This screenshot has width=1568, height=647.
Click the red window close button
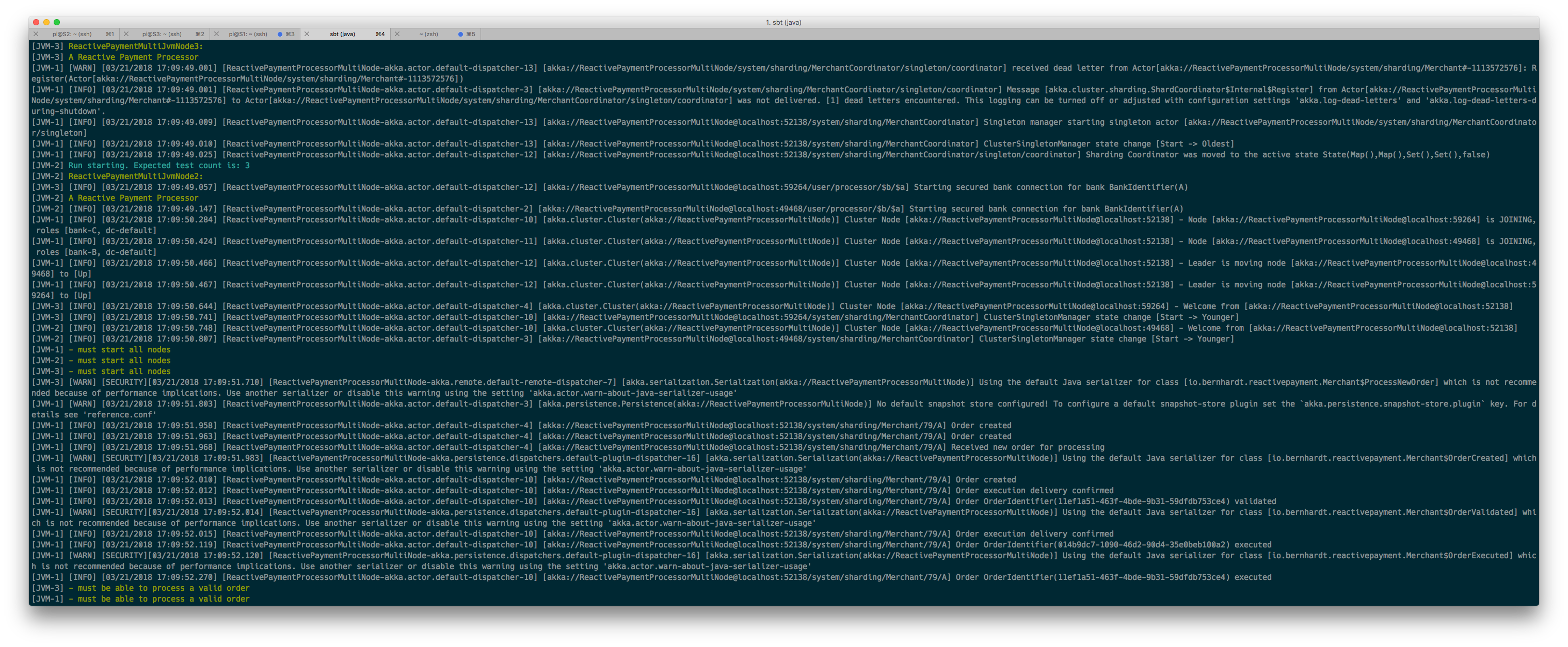[x=36, y=23]
